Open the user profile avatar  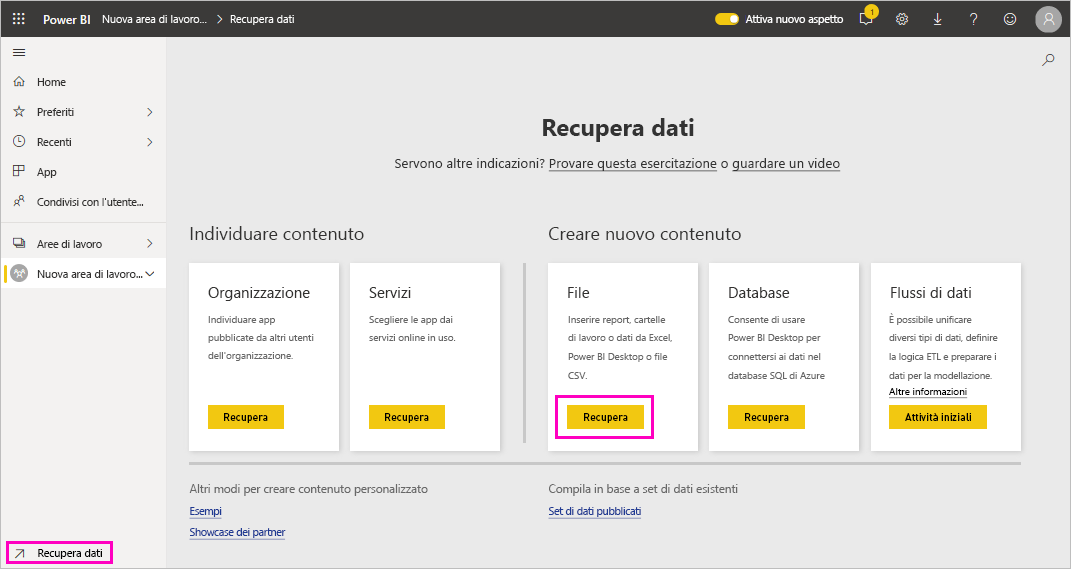1048,19
